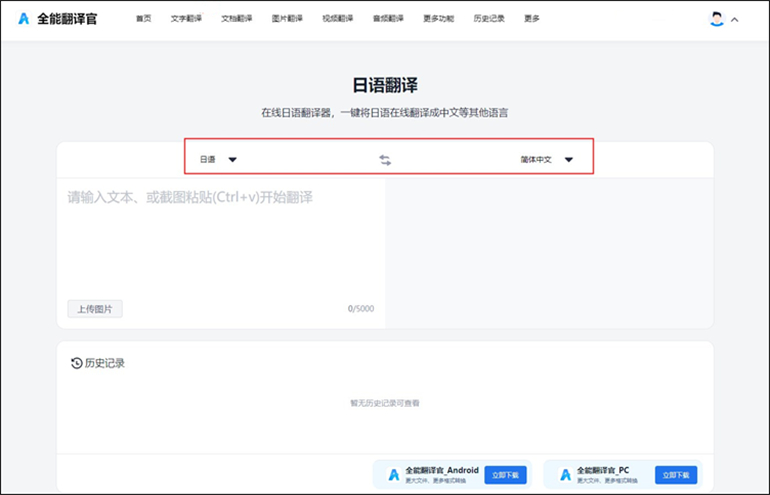Open the 视频翻译 menu item
The height and width of the screenshot is (495, 770).
pos(338,19)
